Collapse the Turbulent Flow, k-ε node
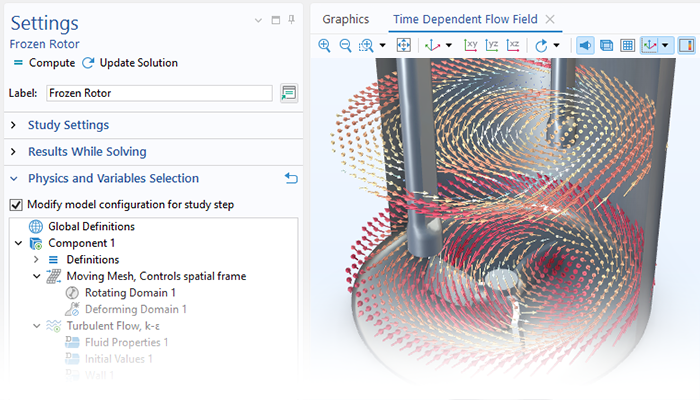 (37, 326)
